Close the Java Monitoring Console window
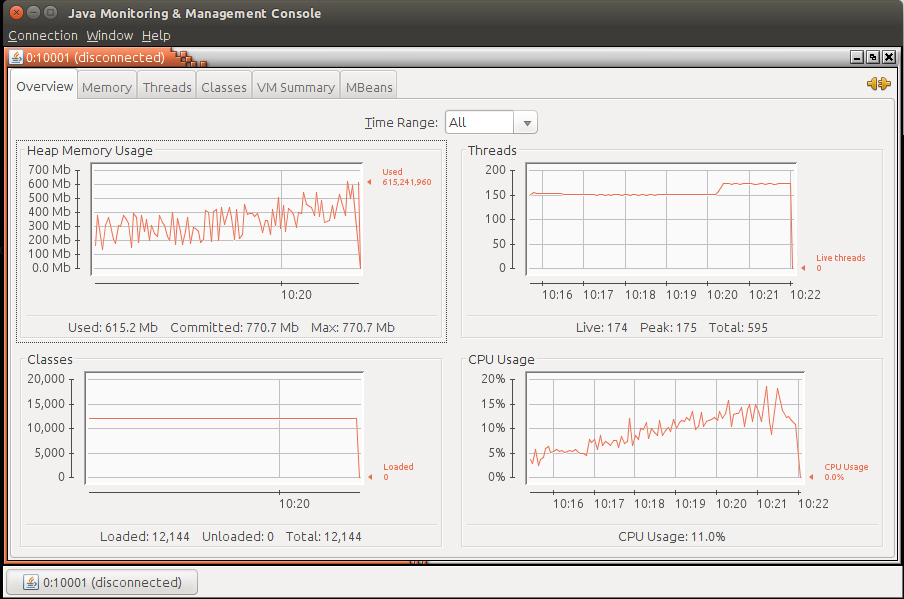904x599 pixels. 17,13
